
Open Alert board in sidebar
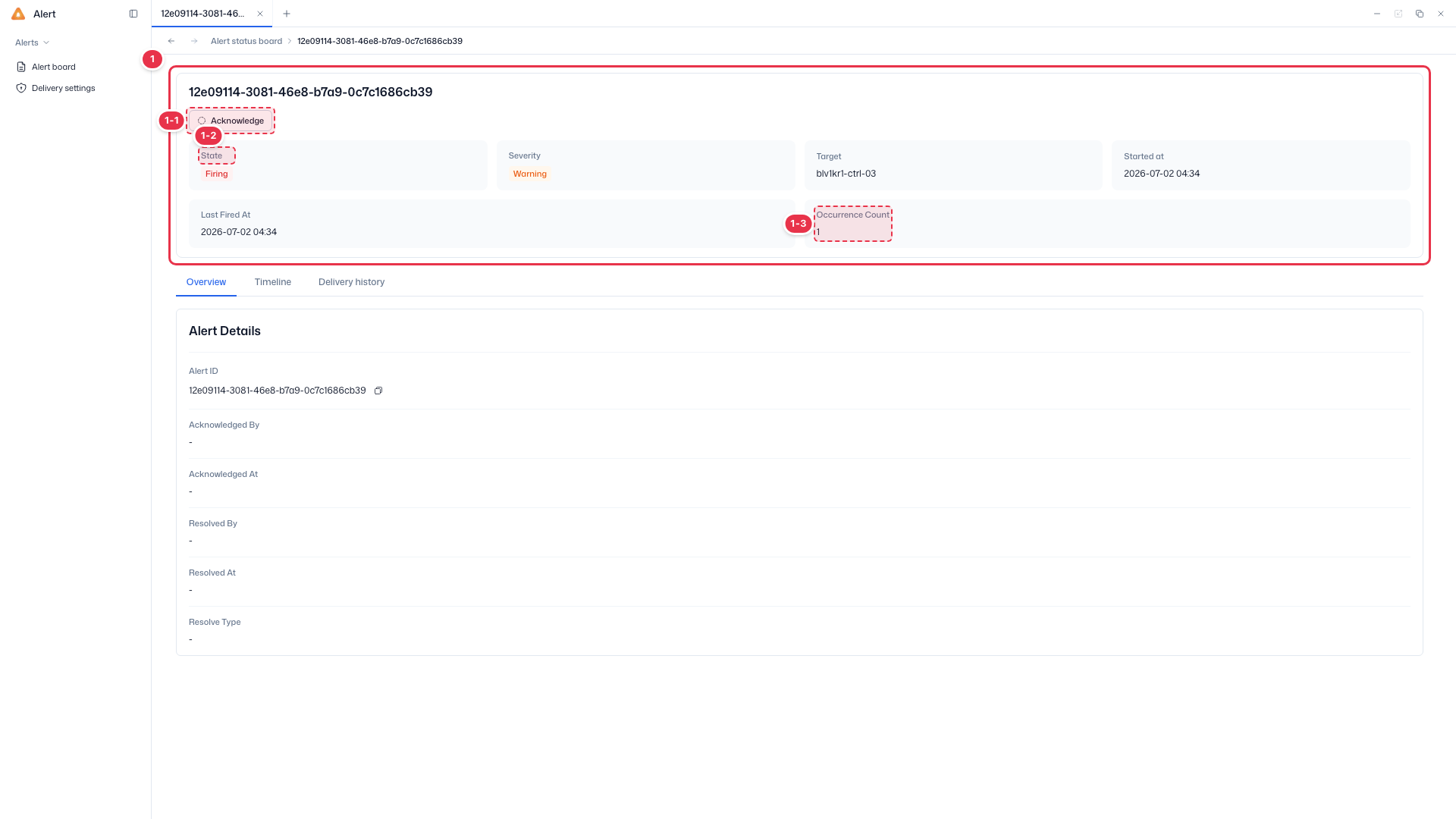coord(54,67)
